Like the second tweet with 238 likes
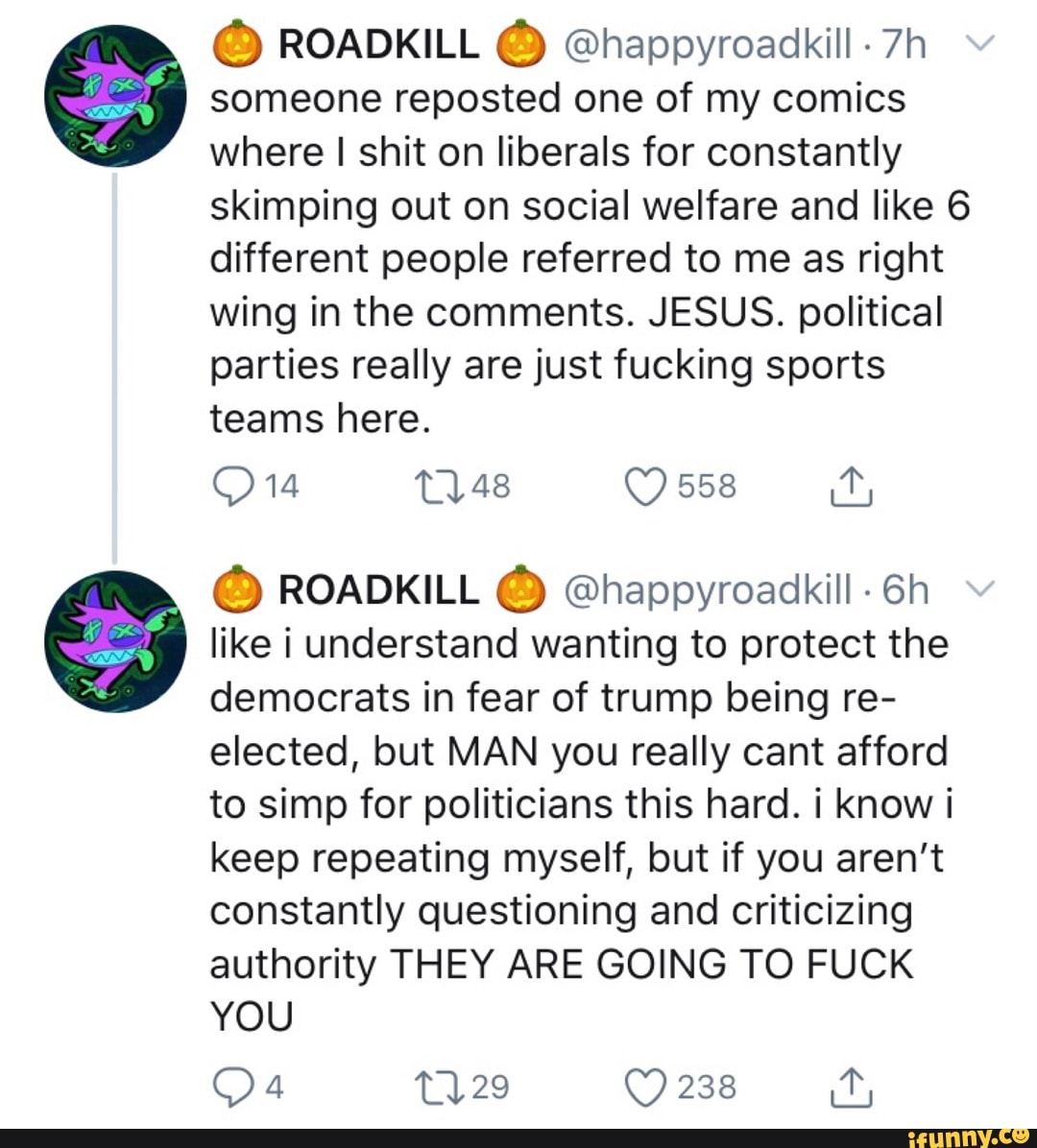The height and width of the screenshot is (1148, 1037). [646, 1087]
